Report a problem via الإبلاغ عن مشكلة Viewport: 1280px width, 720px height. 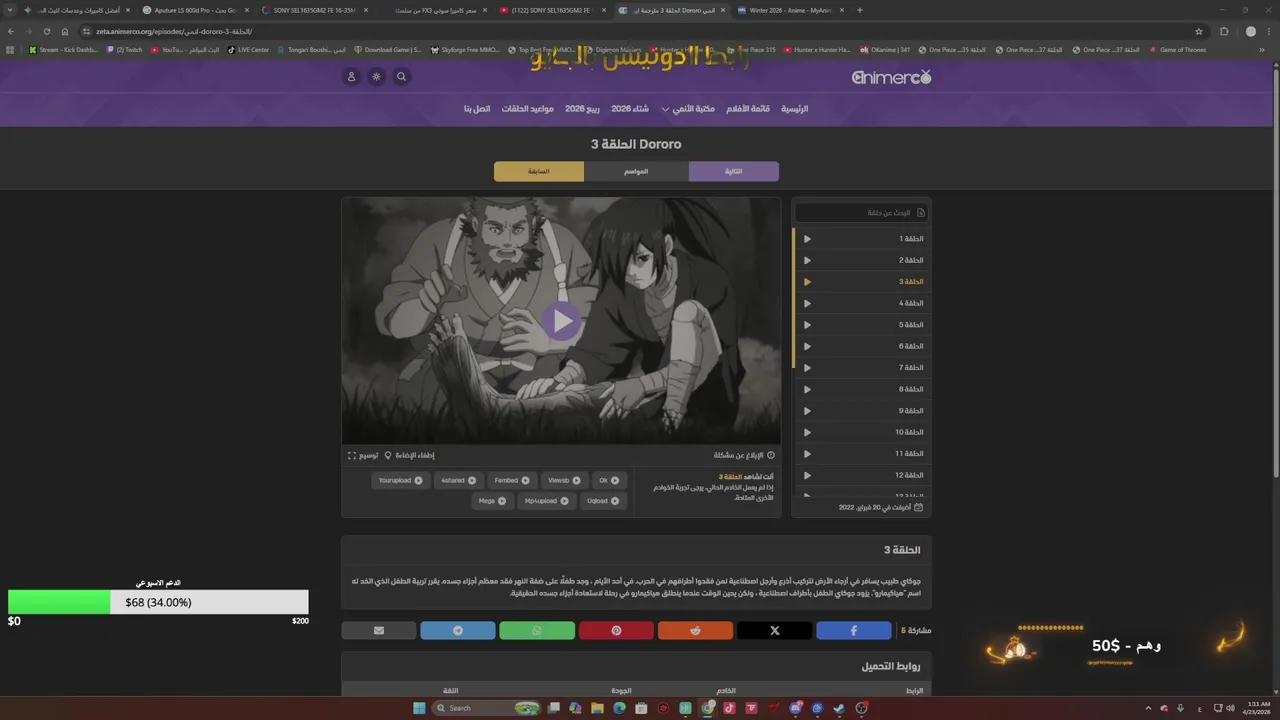744,455
